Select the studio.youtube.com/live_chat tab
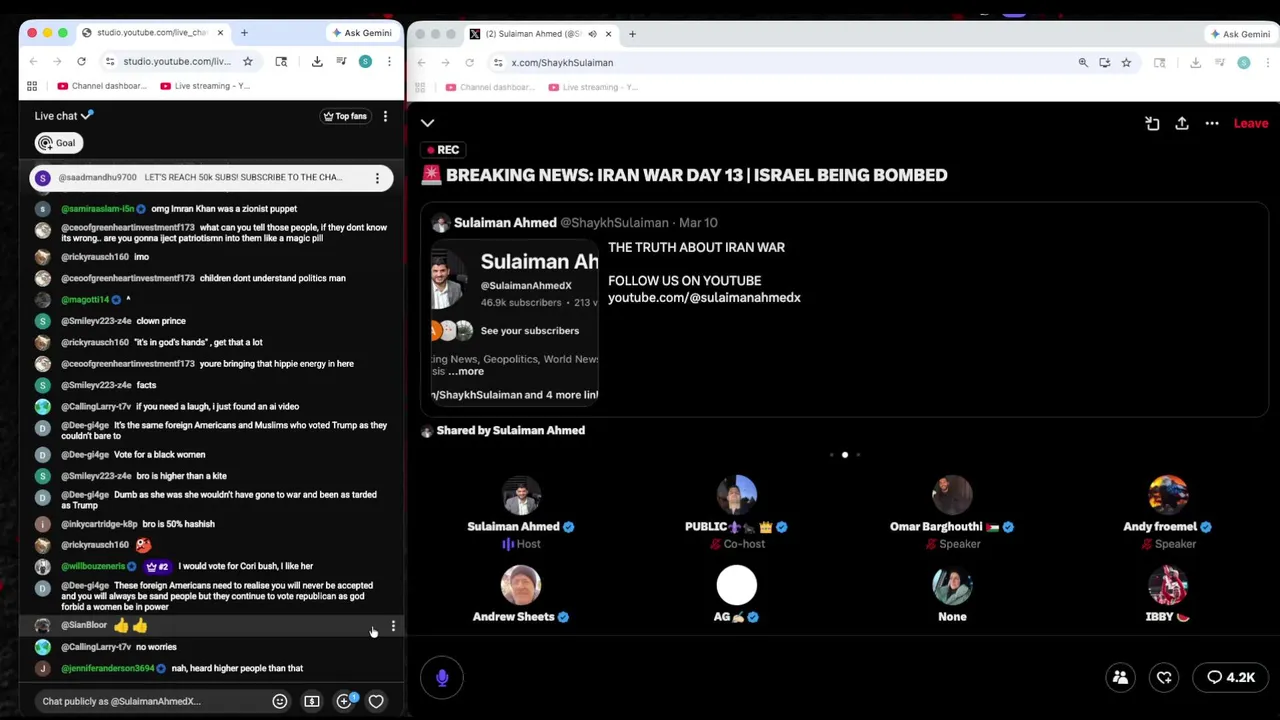Viewport: 1280px width, 720px height. coord(154,33)
